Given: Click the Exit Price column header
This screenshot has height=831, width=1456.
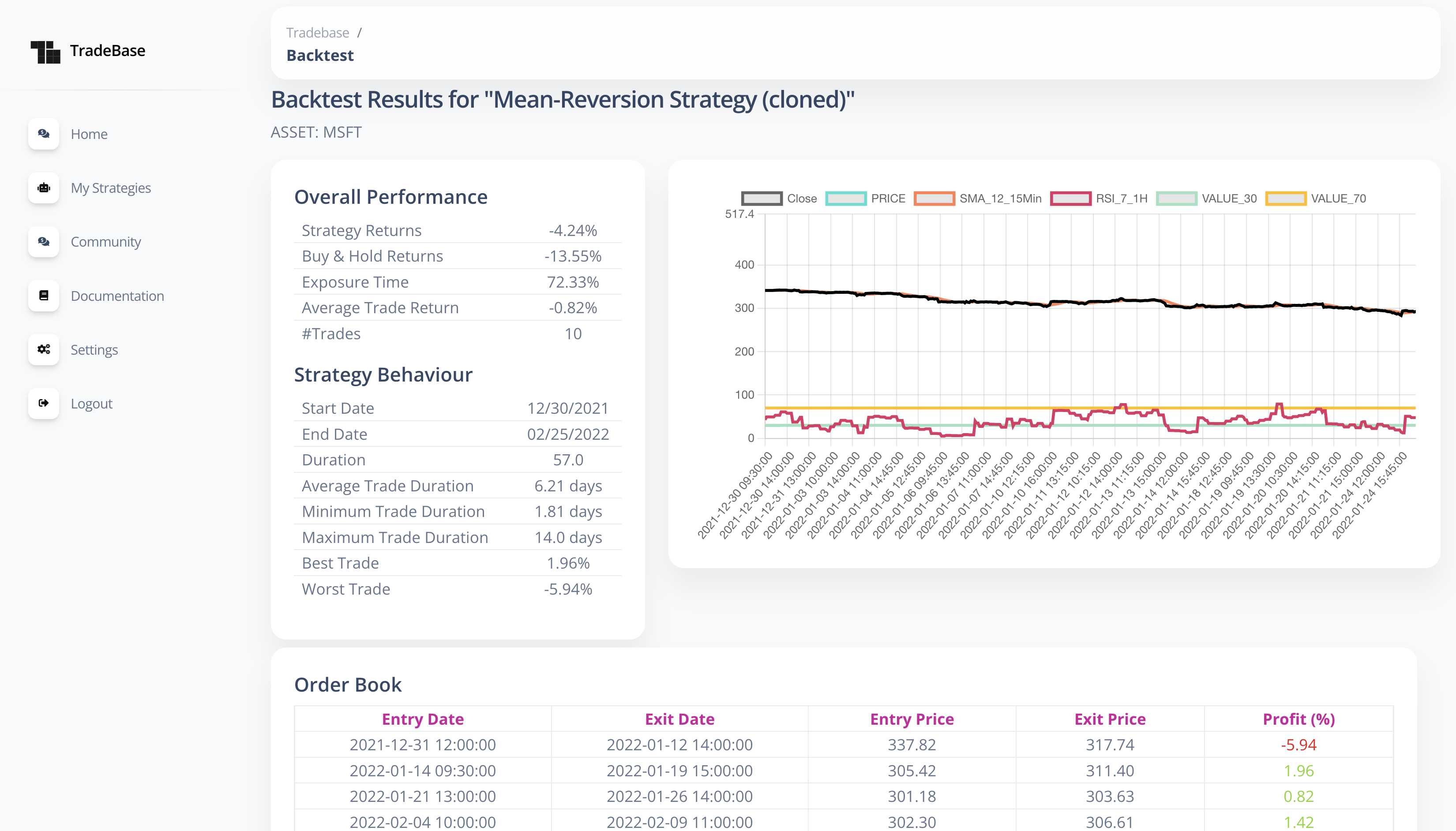Looking at the screenshot, I should pos(1110,719).
